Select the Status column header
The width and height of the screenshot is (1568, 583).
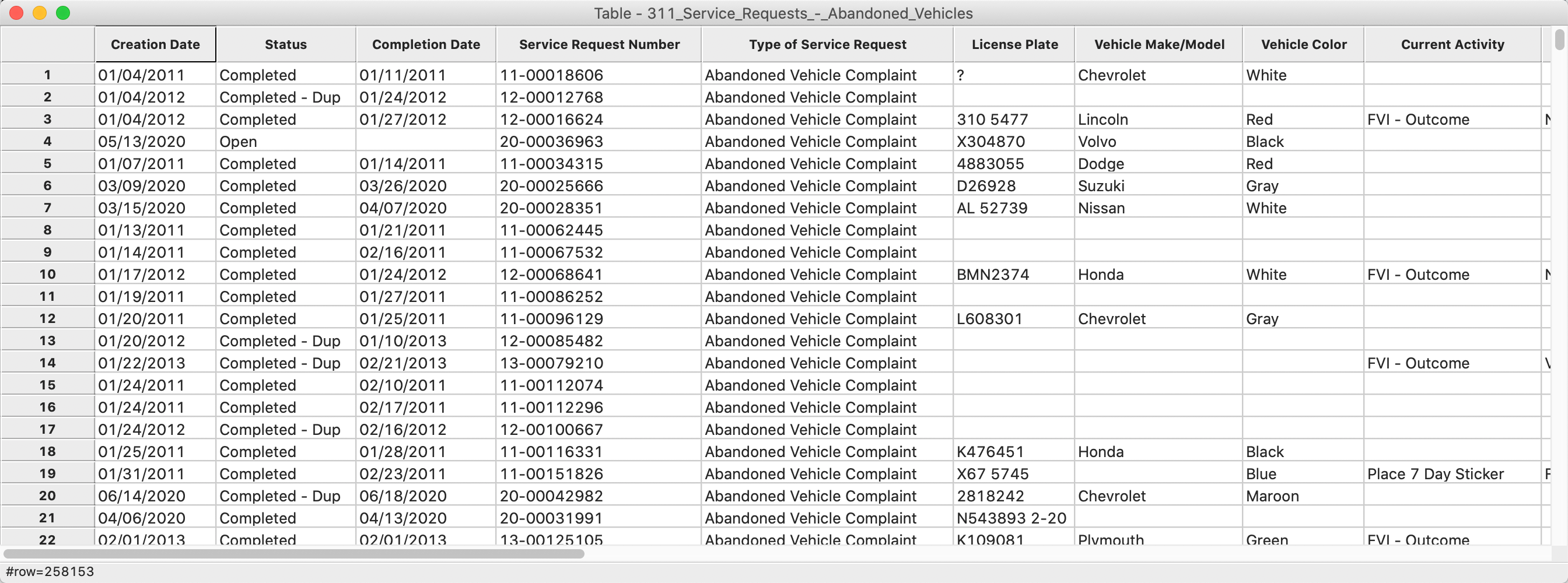285,44
